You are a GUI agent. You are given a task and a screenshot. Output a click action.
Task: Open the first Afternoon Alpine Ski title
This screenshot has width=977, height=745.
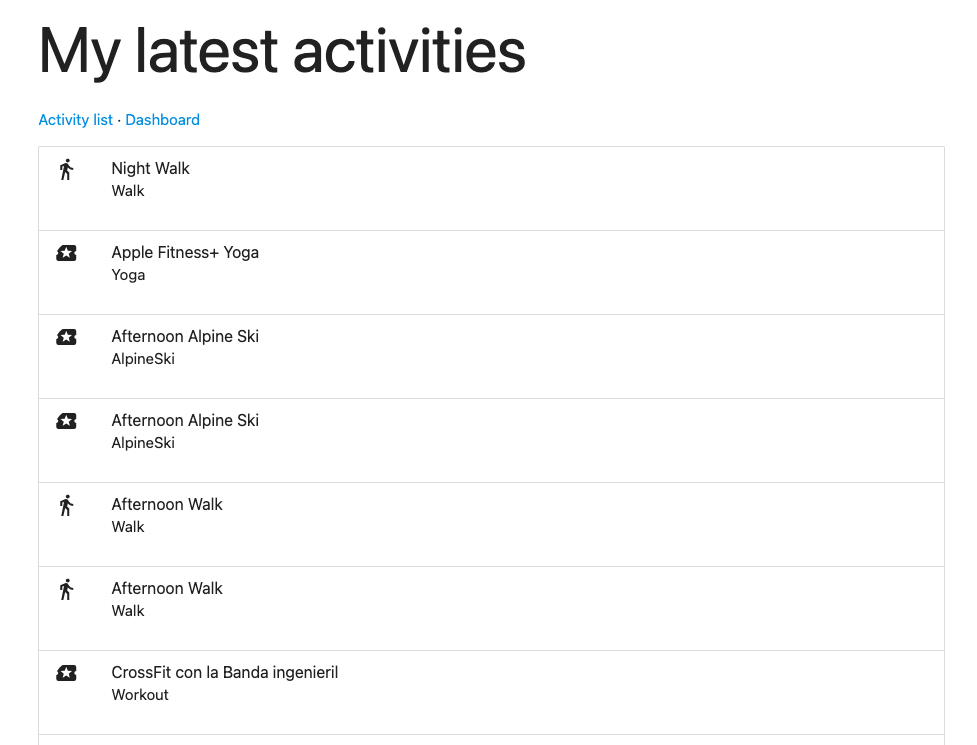coord(185,336)
